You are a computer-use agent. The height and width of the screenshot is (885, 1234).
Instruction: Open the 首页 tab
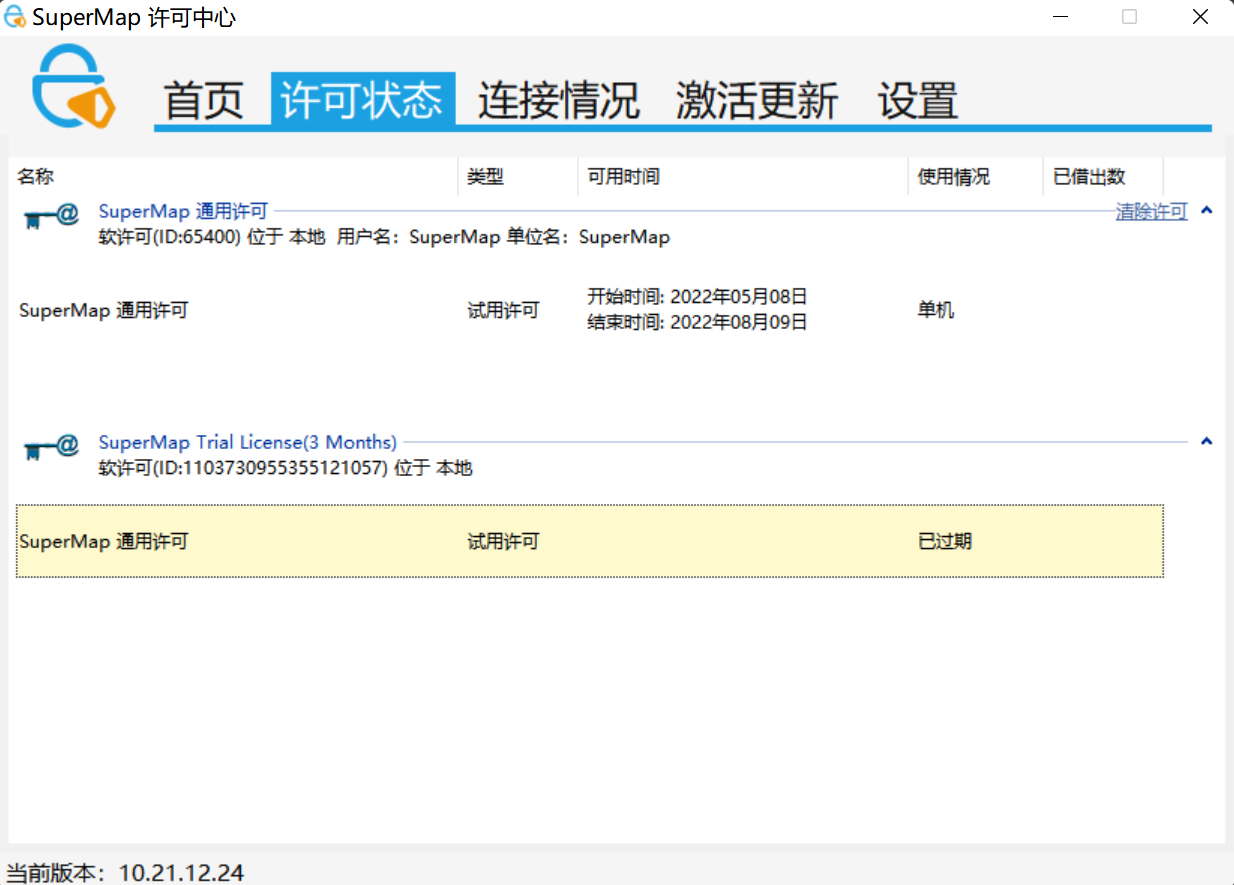coord(204,100)
